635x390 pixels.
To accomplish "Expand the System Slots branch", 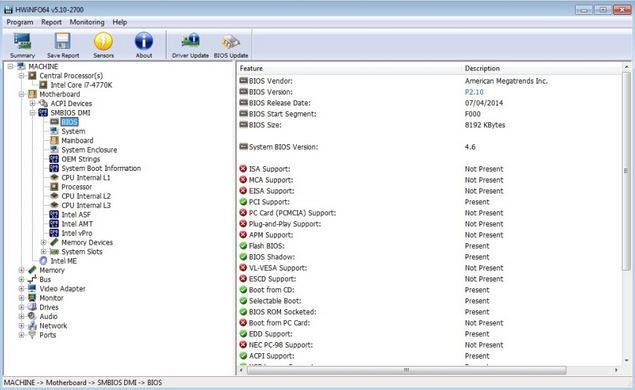I will click(43, 252).
